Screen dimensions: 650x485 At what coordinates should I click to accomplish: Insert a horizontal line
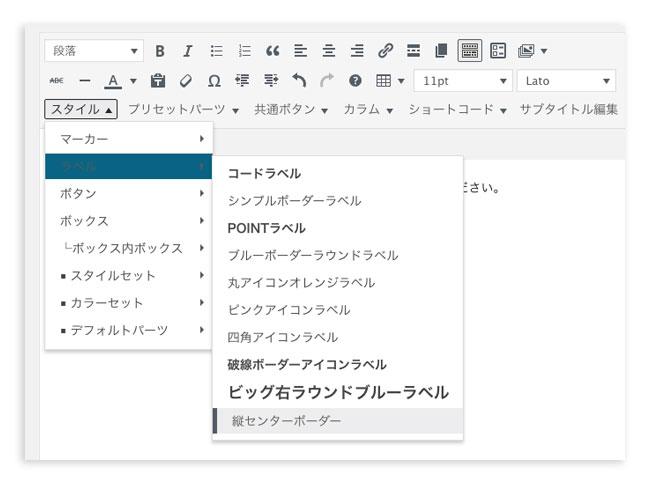click(85, 80)
